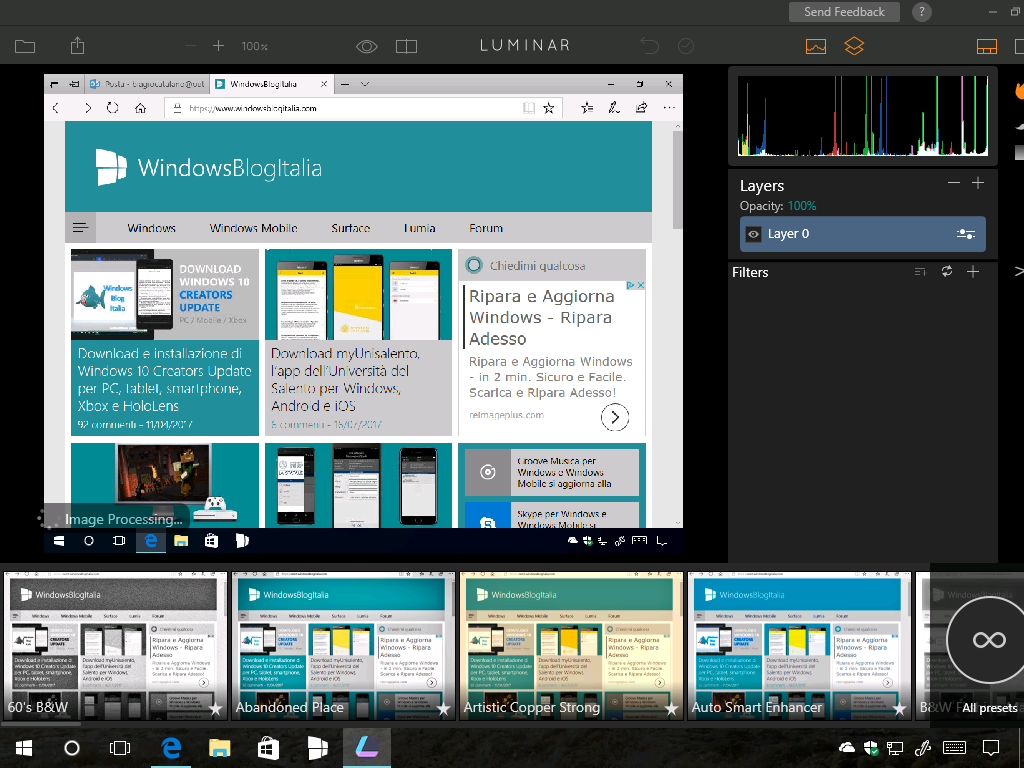The image size is (1024, 768).
Task: Apply the 60's B&W preset
Action: point(116,646)
